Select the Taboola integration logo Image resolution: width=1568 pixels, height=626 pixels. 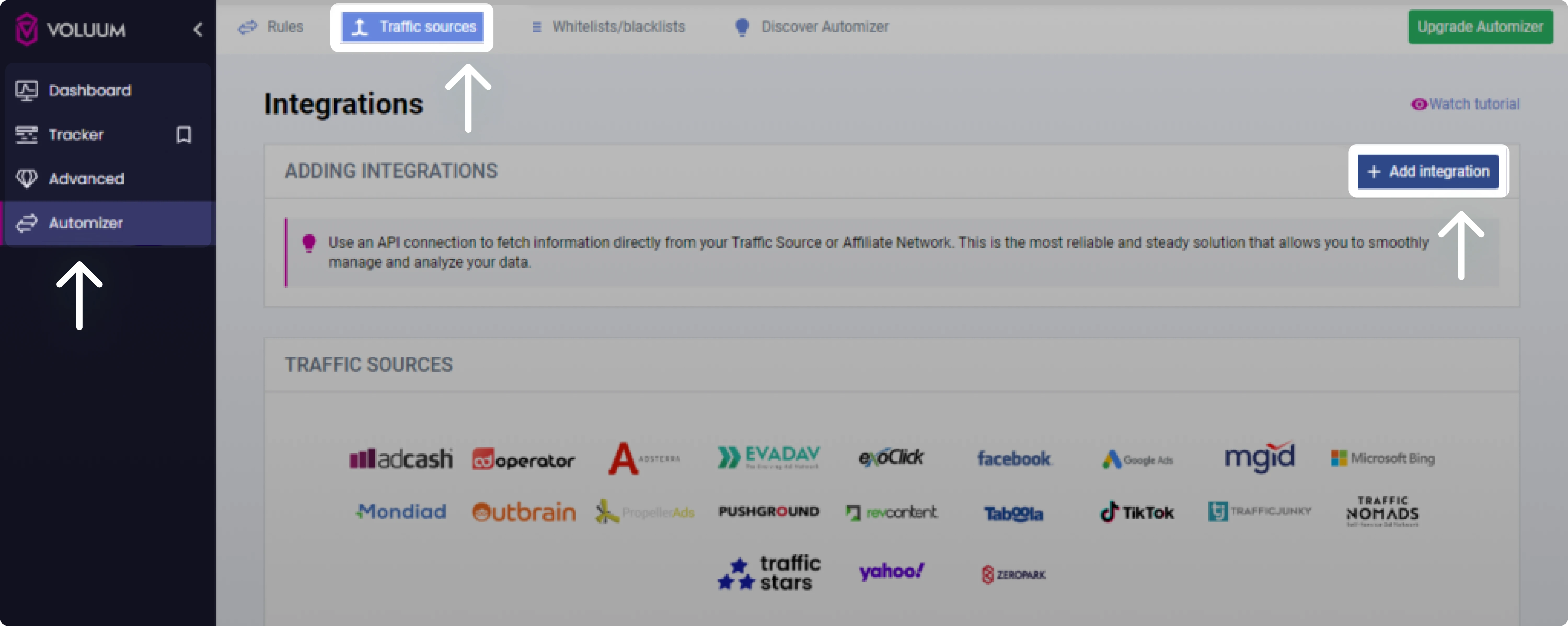(x=1013, y=513)
